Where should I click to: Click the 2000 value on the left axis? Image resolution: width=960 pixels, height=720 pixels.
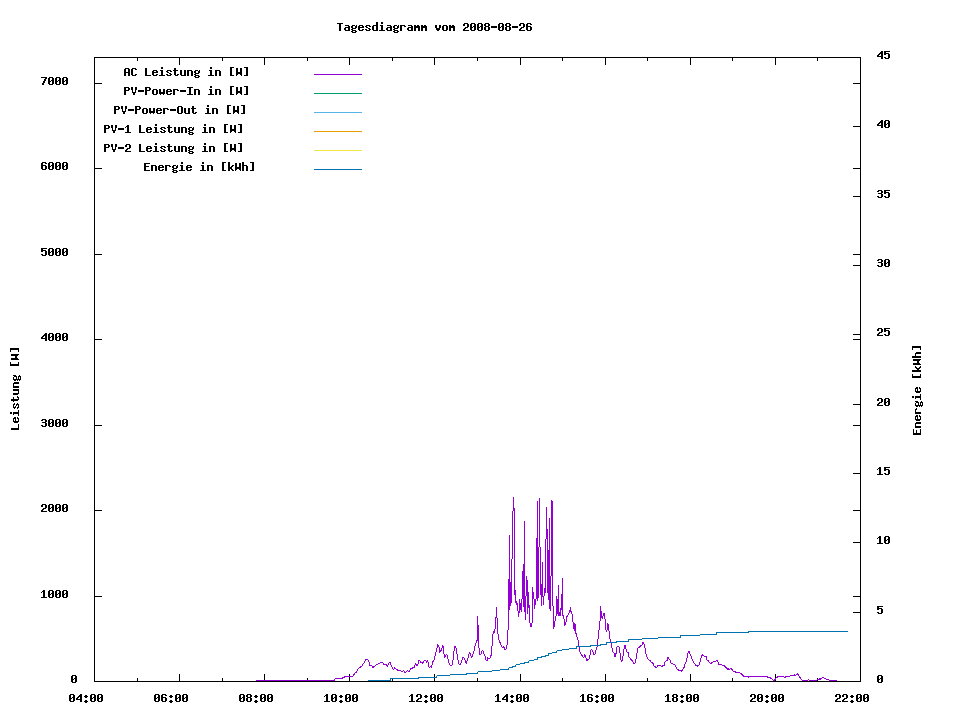[53, 509]
